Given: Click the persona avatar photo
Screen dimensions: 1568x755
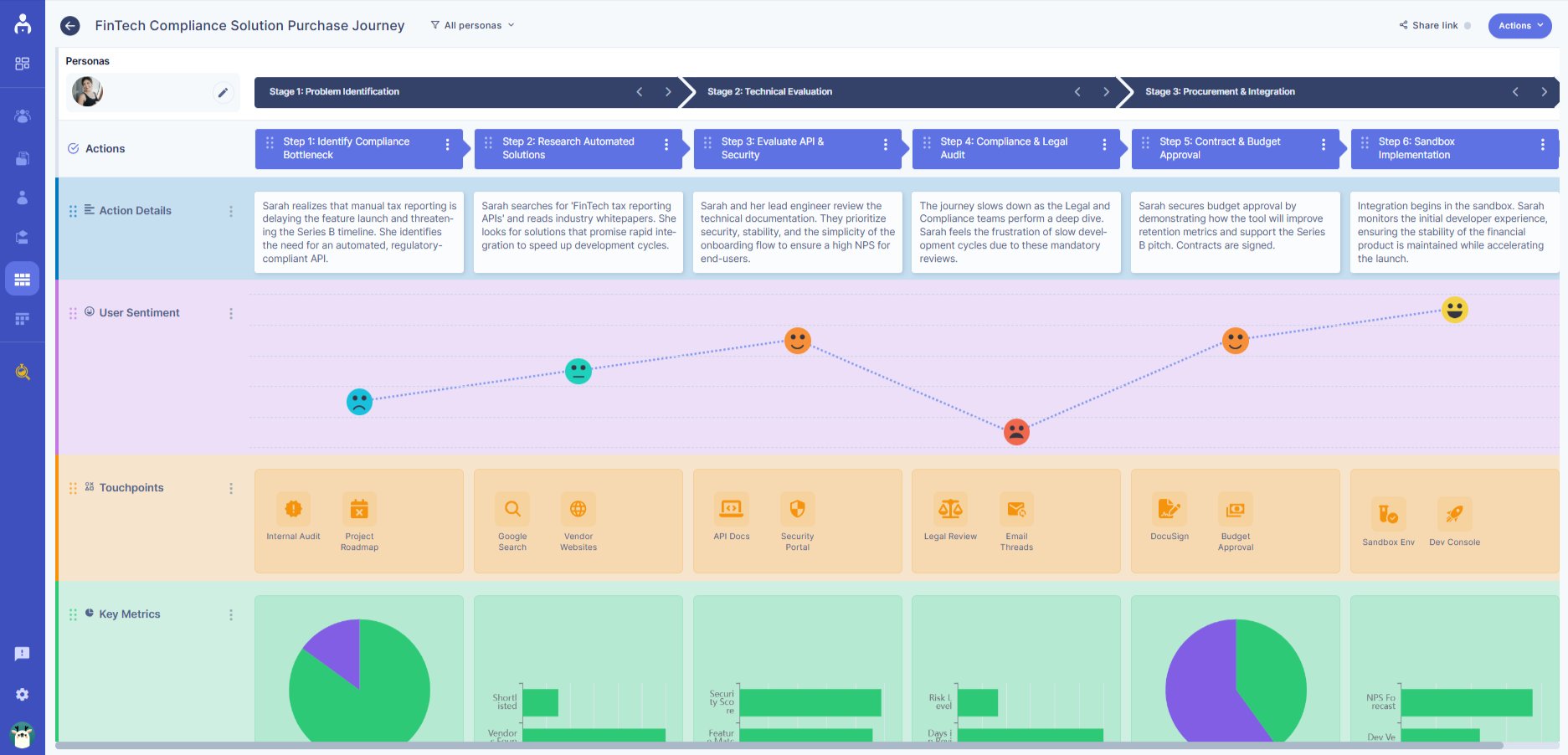Looking at the screenshot, I should (x=87, y=92).
